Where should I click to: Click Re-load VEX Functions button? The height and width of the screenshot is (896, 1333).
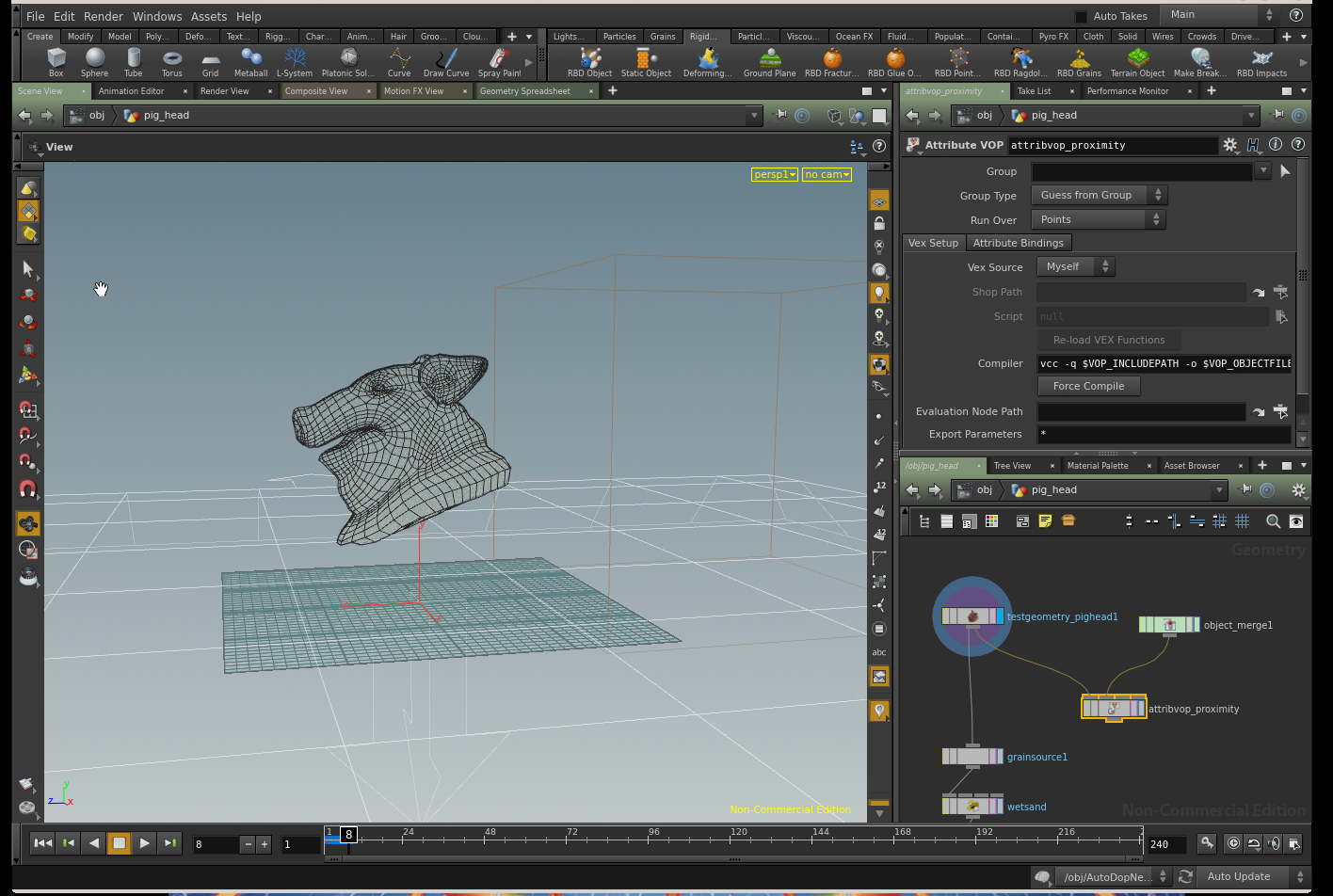pyautogui.click(x=1109, y=340)
